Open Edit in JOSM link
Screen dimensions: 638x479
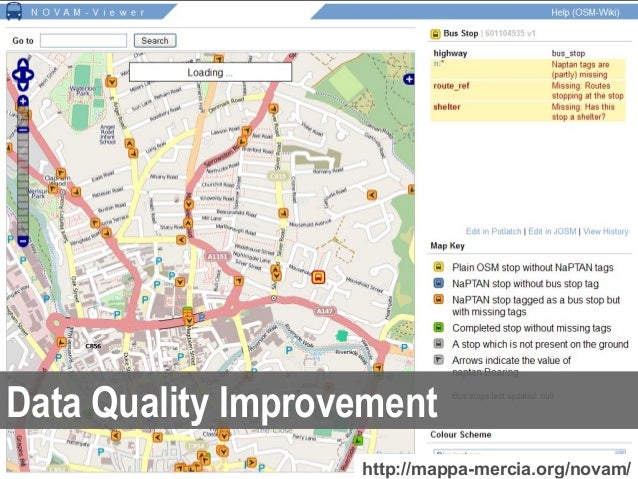click(552, 231)
